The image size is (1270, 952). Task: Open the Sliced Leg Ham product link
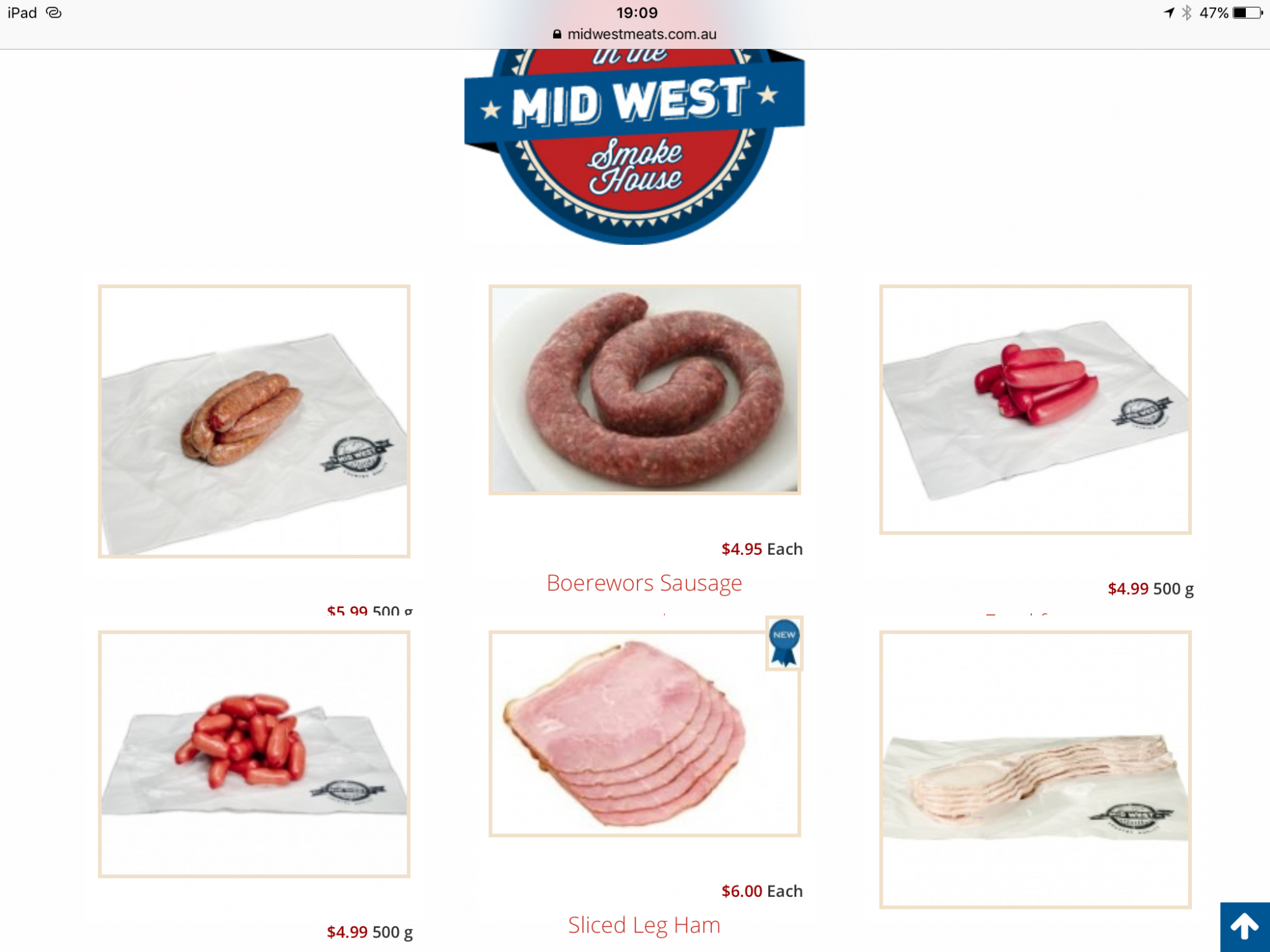coord(644,925)
